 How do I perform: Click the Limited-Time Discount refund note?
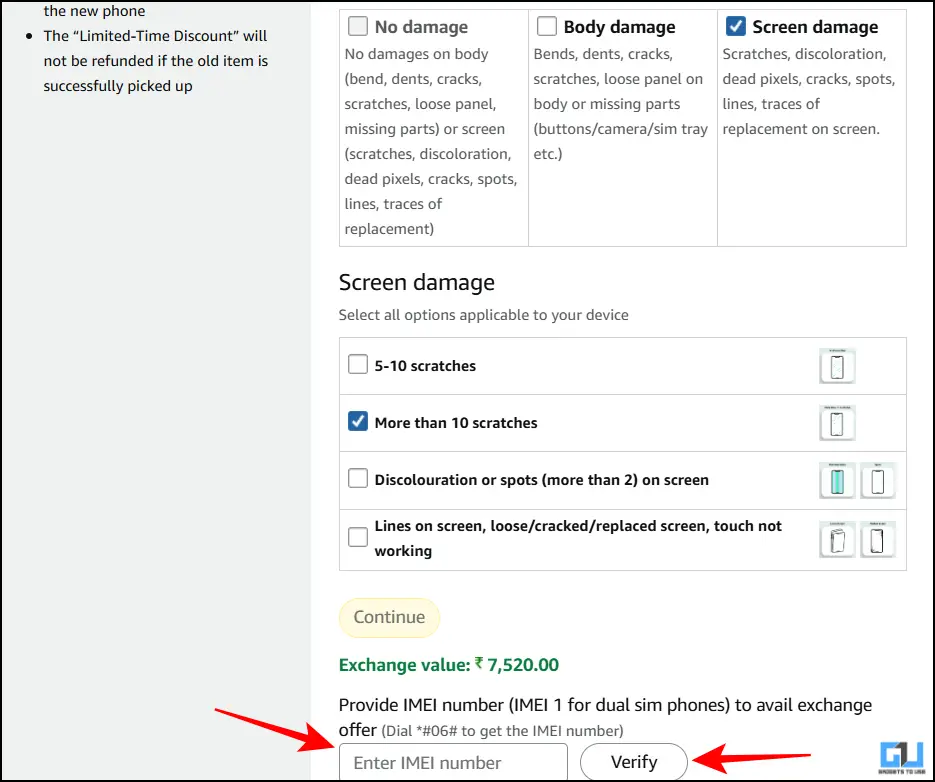156,61
